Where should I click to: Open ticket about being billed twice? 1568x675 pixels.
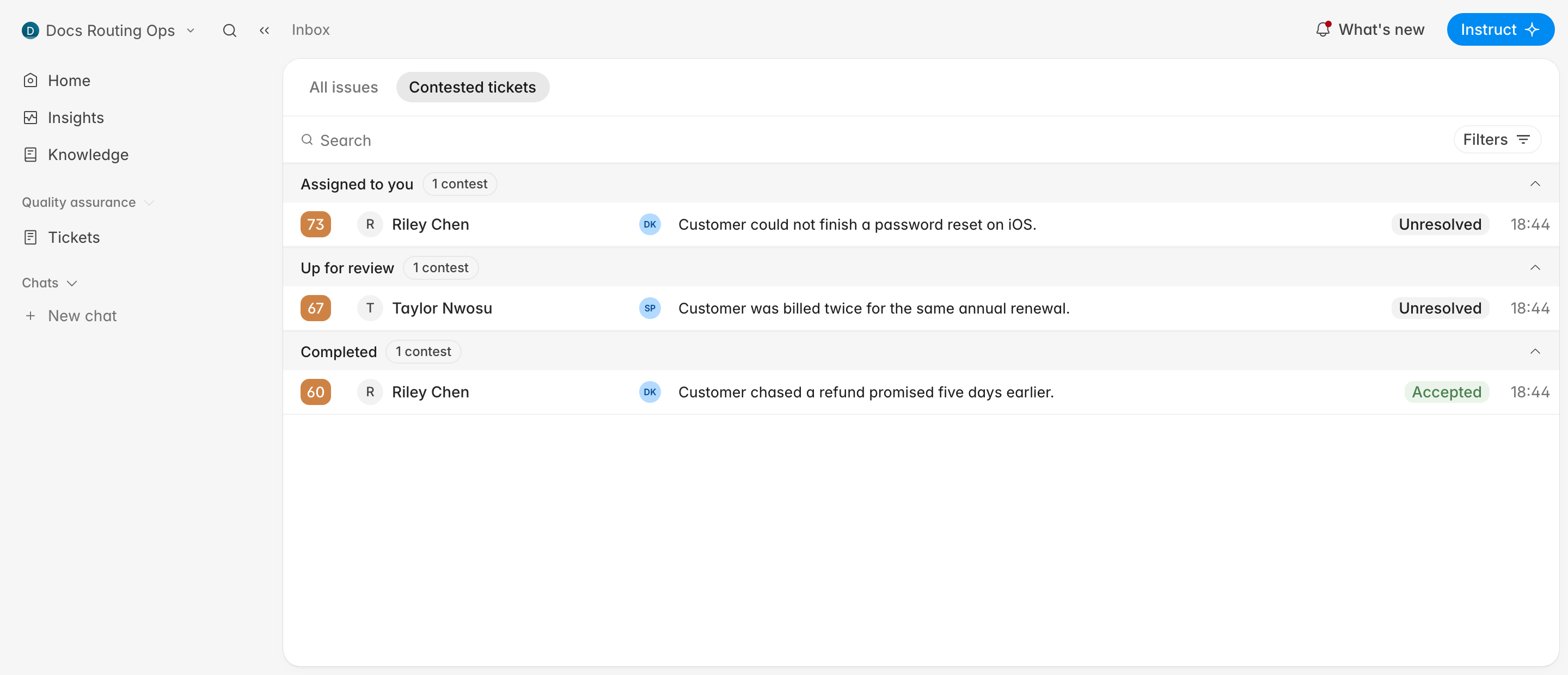point(873,309)
